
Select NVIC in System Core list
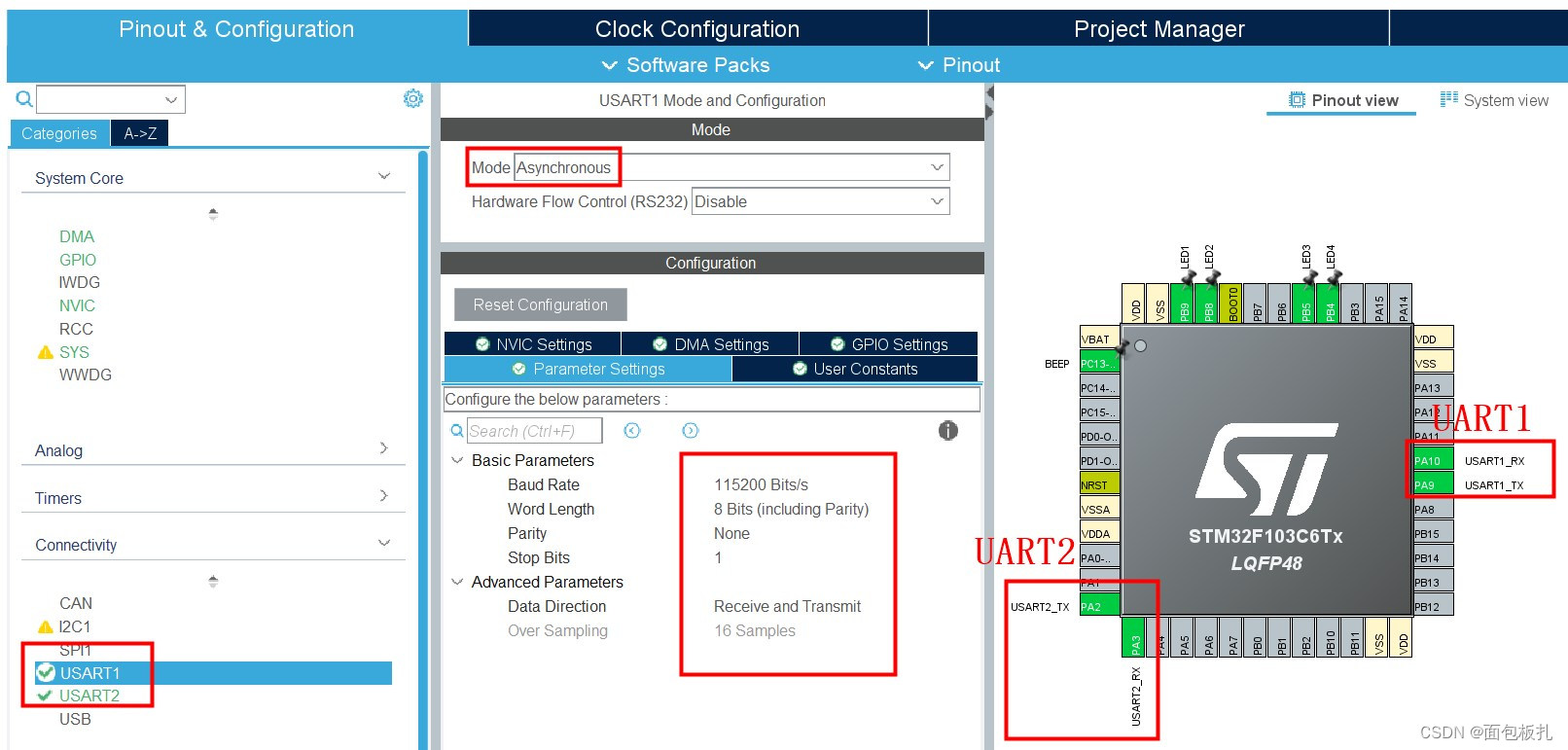tap(77, 305)
